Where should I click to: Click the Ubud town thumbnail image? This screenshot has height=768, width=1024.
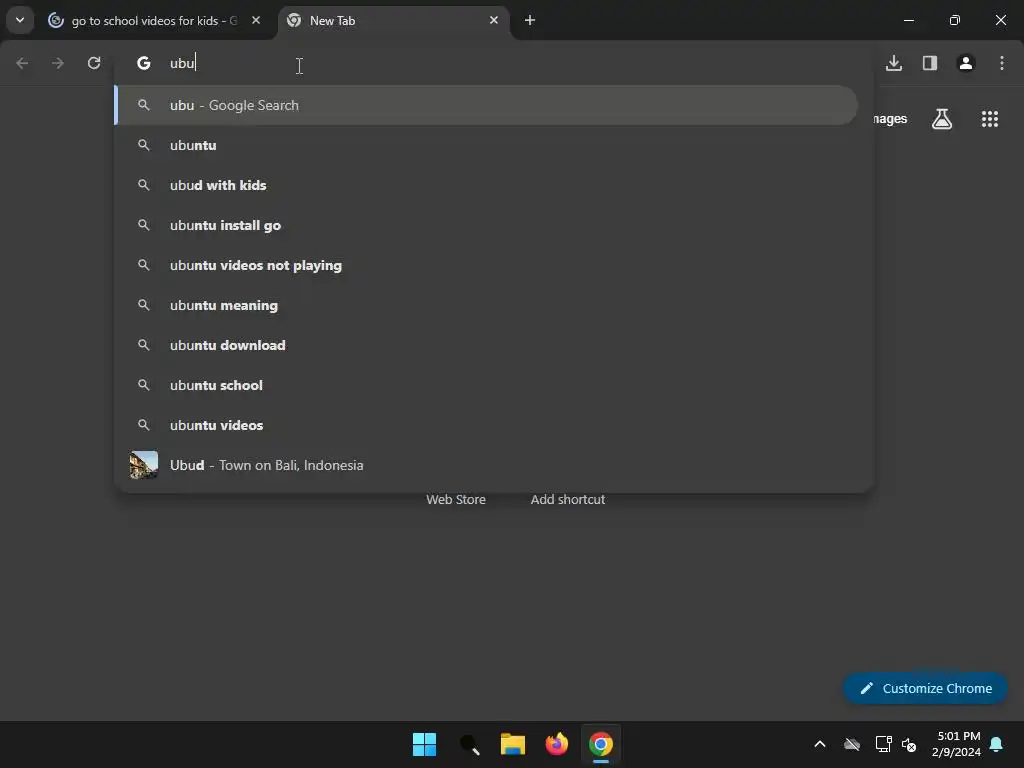pos(144,465)
